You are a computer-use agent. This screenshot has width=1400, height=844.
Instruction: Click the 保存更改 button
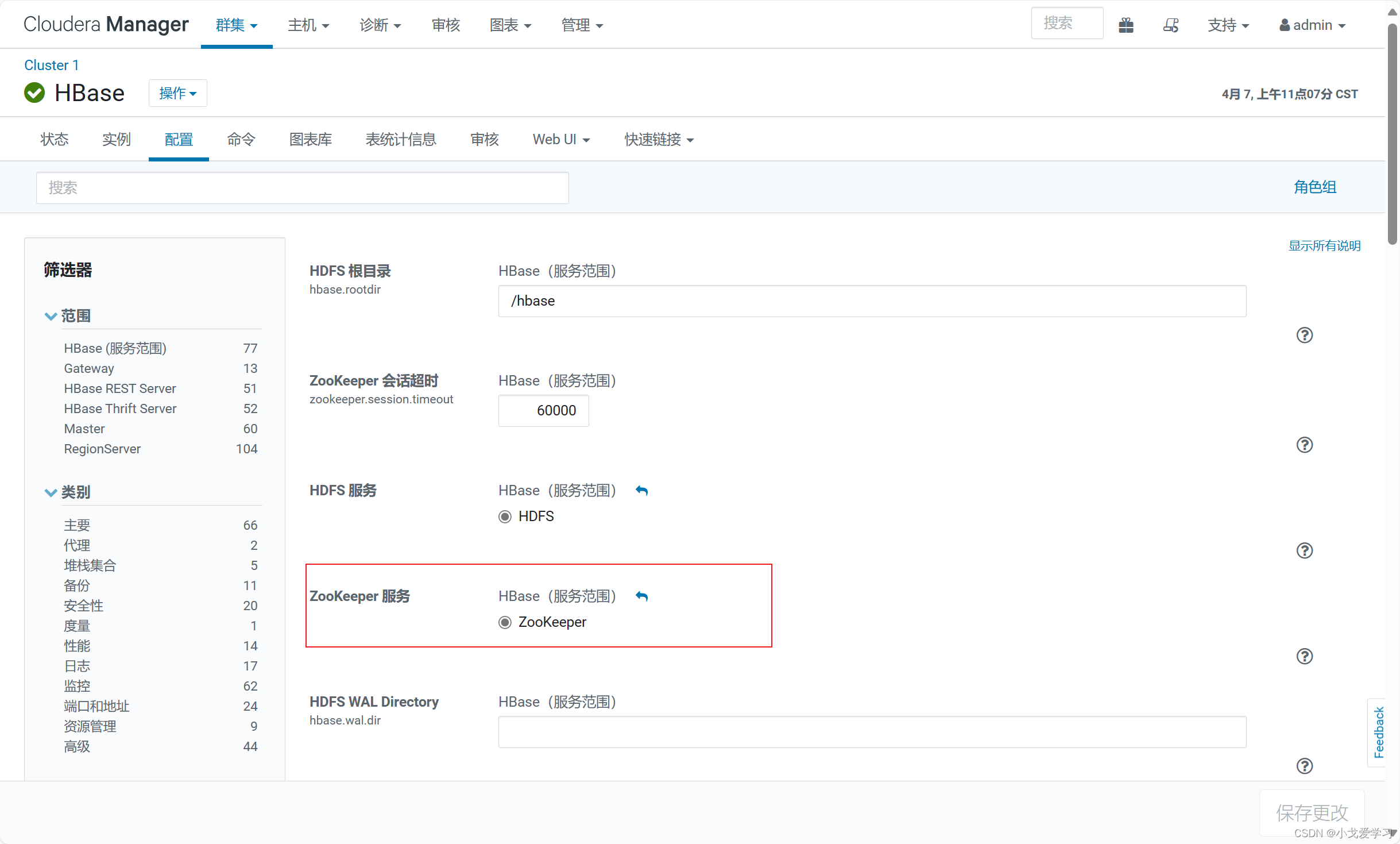pyautogui.click(x=1312, y=813)
